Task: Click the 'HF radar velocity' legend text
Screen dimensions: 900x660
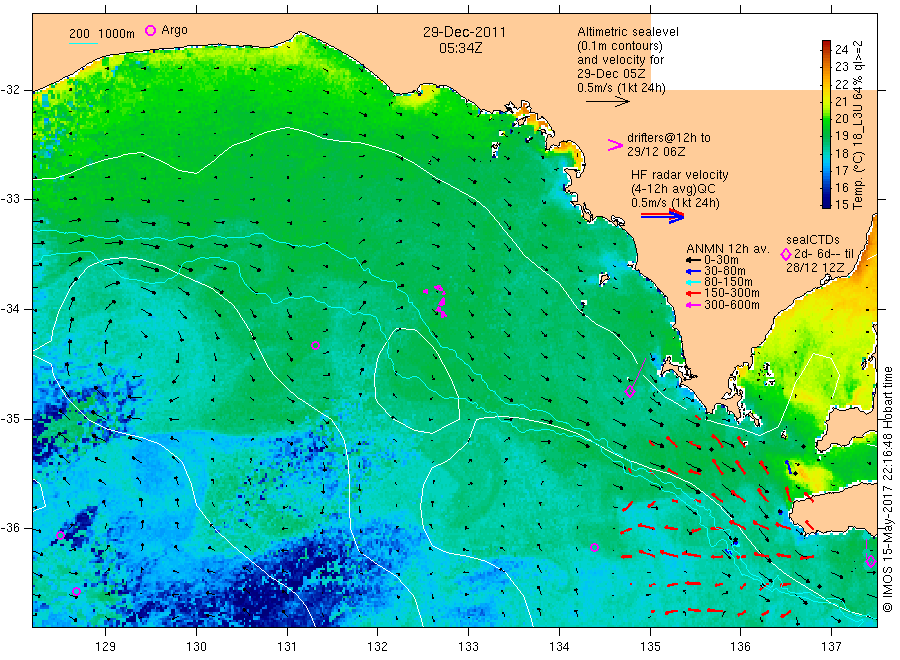Action: [x=680, y=174]
